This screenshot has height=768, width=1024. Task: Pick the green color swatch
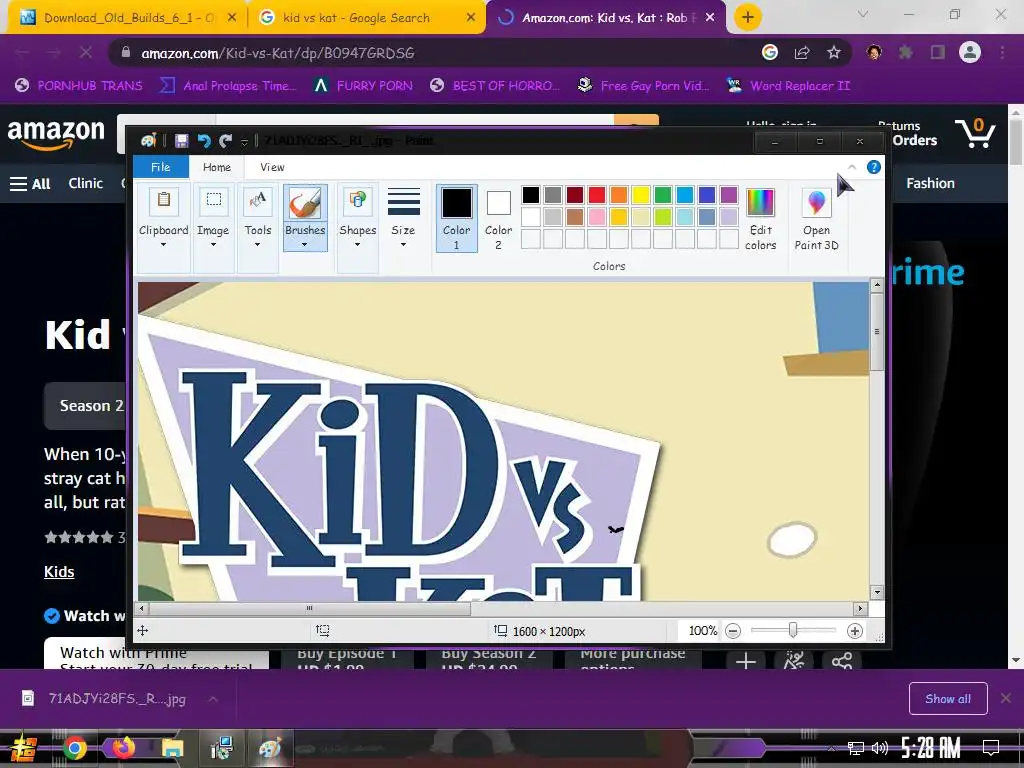pyautogui.click(x=663, y=195)
